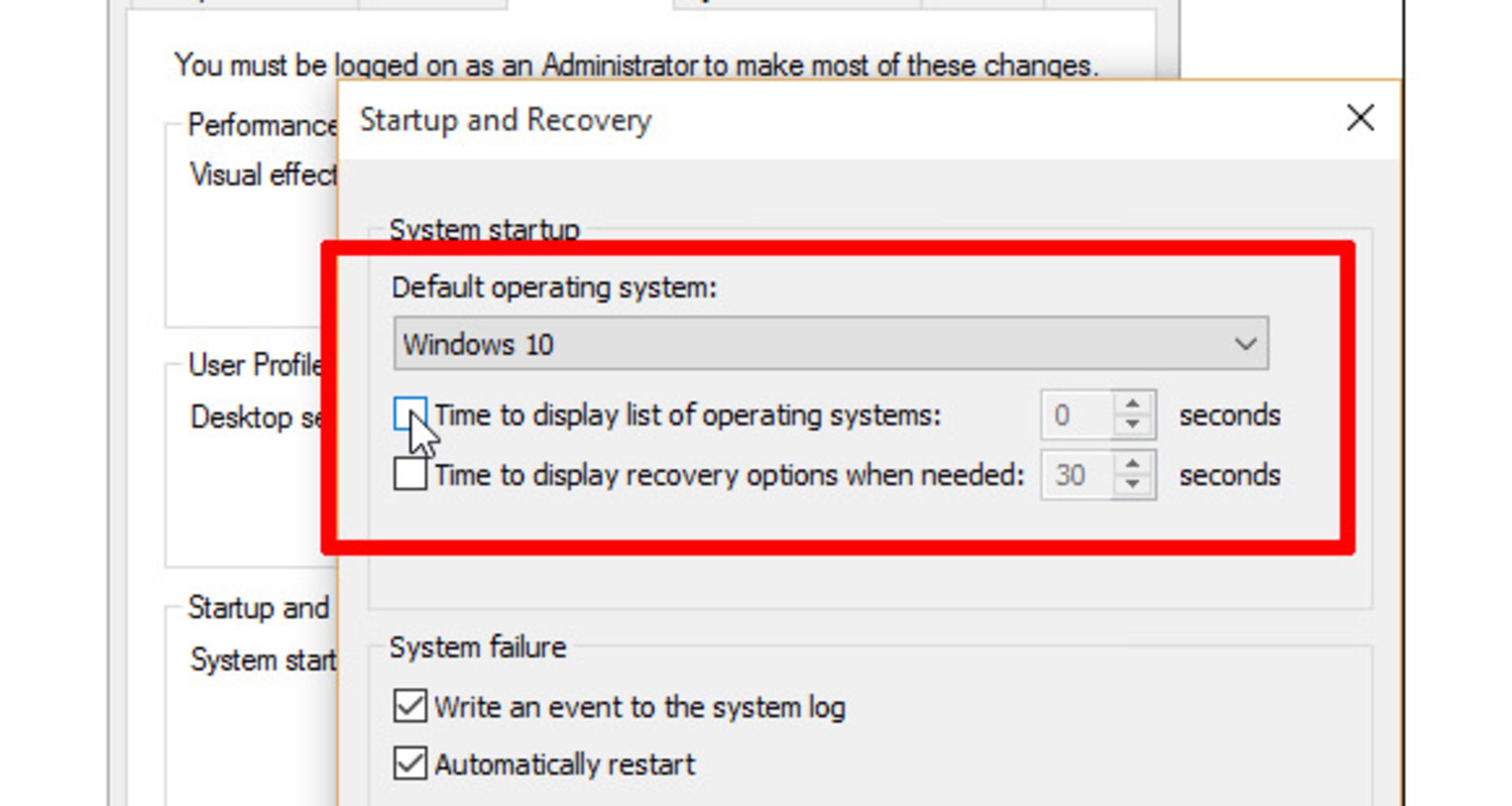Increase recovery options display seconds with up arrow

[1133, 464]
